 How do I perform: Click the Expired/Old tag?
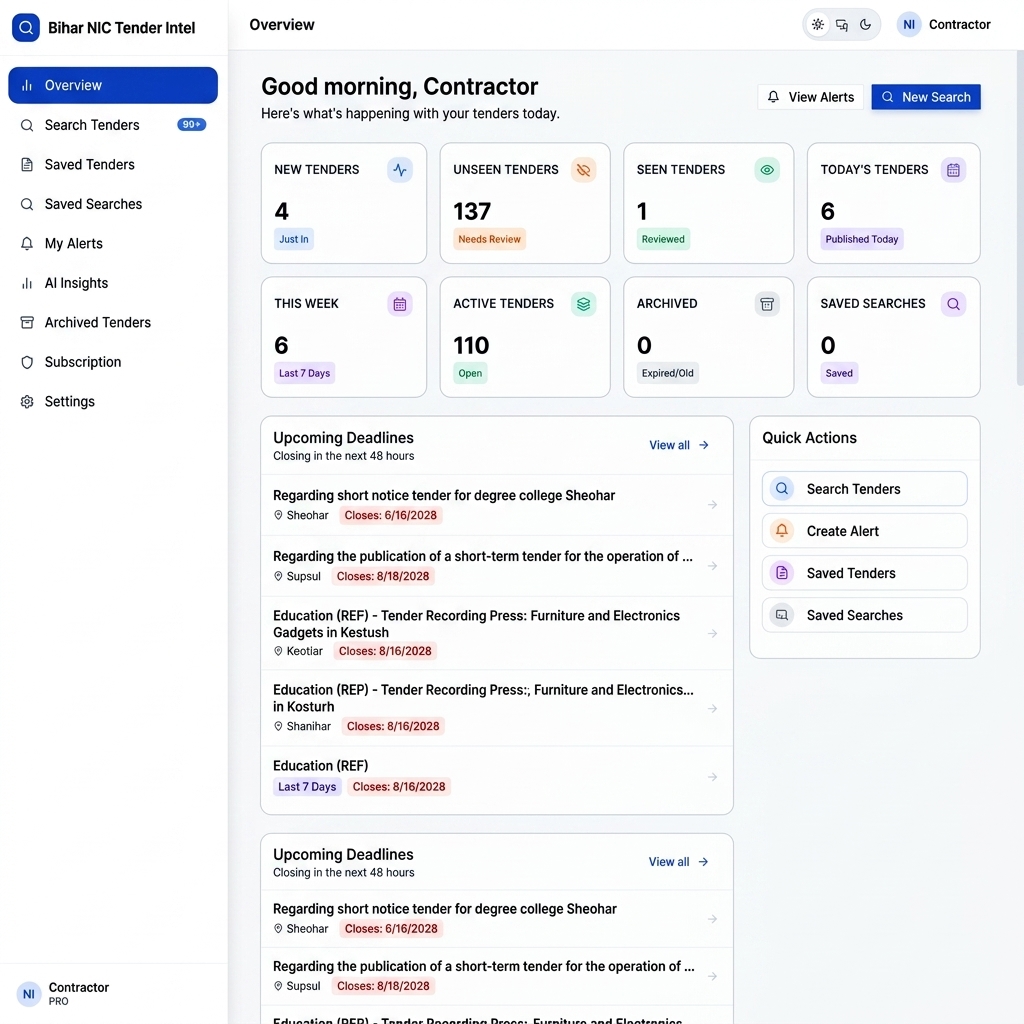667,374
